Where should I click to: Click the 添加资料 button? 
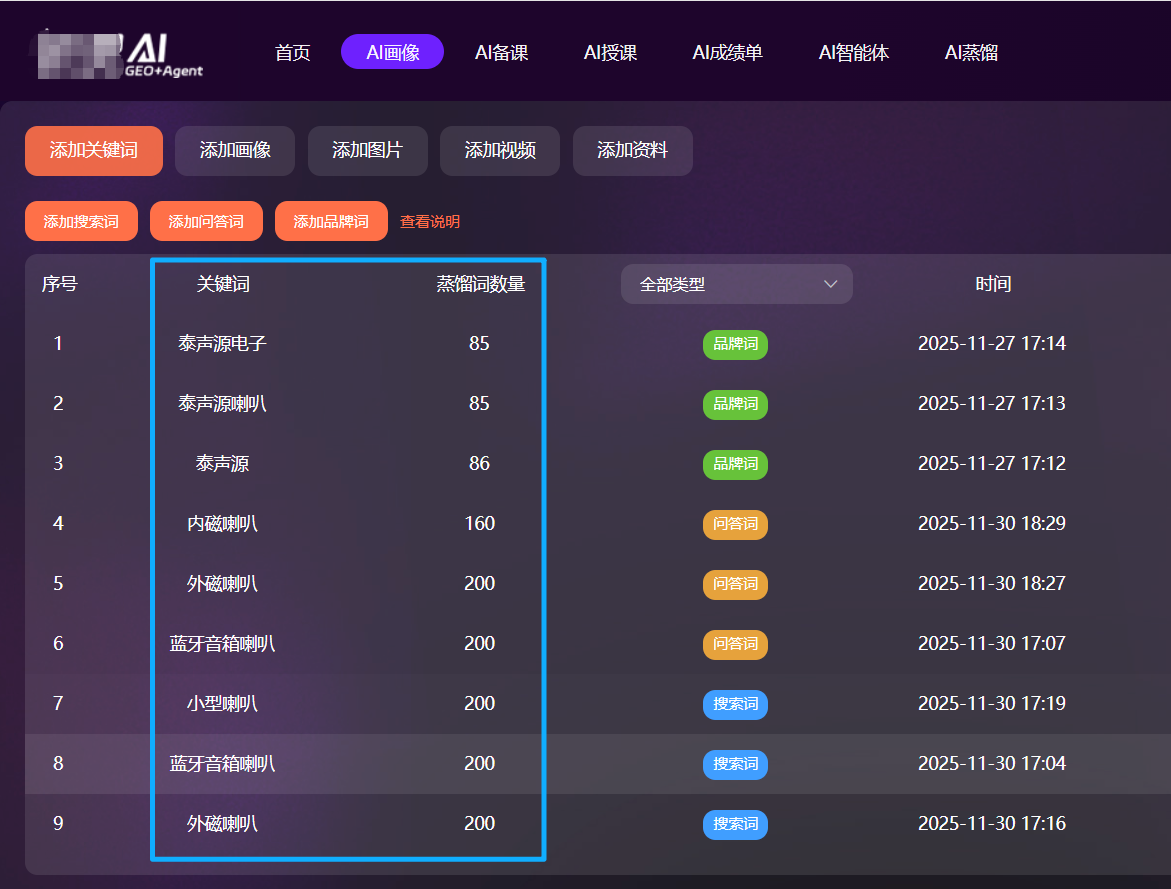tap(632, 151)
